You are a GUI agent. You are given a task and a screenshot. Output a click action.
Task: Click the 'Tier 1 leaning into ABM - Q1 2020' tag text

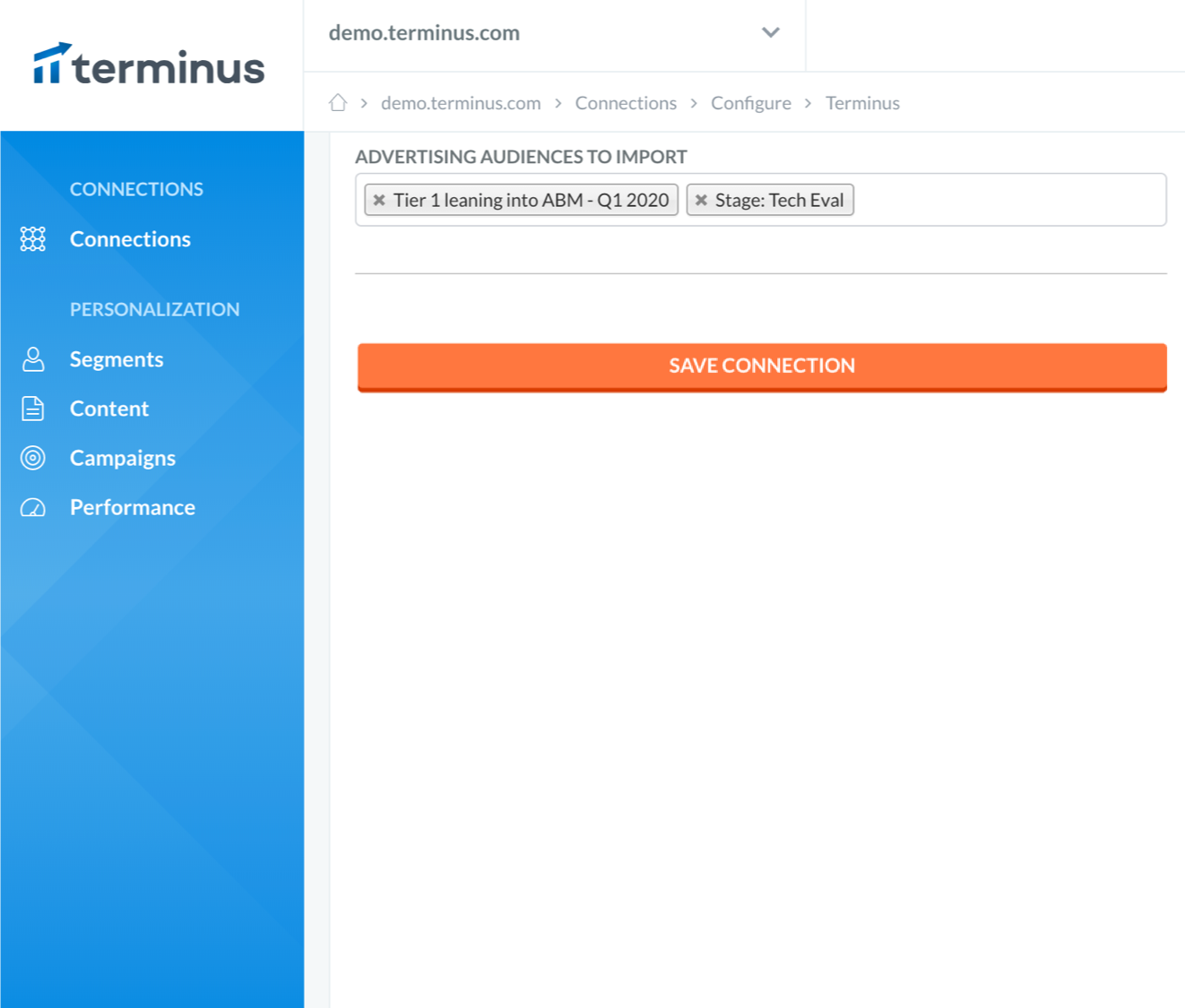pyautogui.click(x=531, y=200)
